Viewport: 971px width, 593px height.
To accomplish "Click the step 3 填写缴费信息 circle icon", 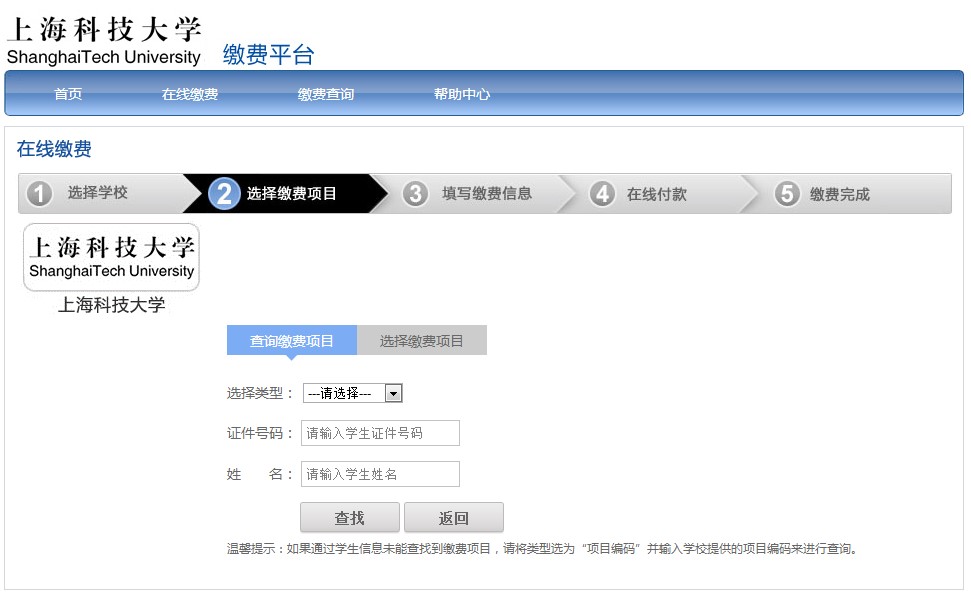I will point(416,193).
